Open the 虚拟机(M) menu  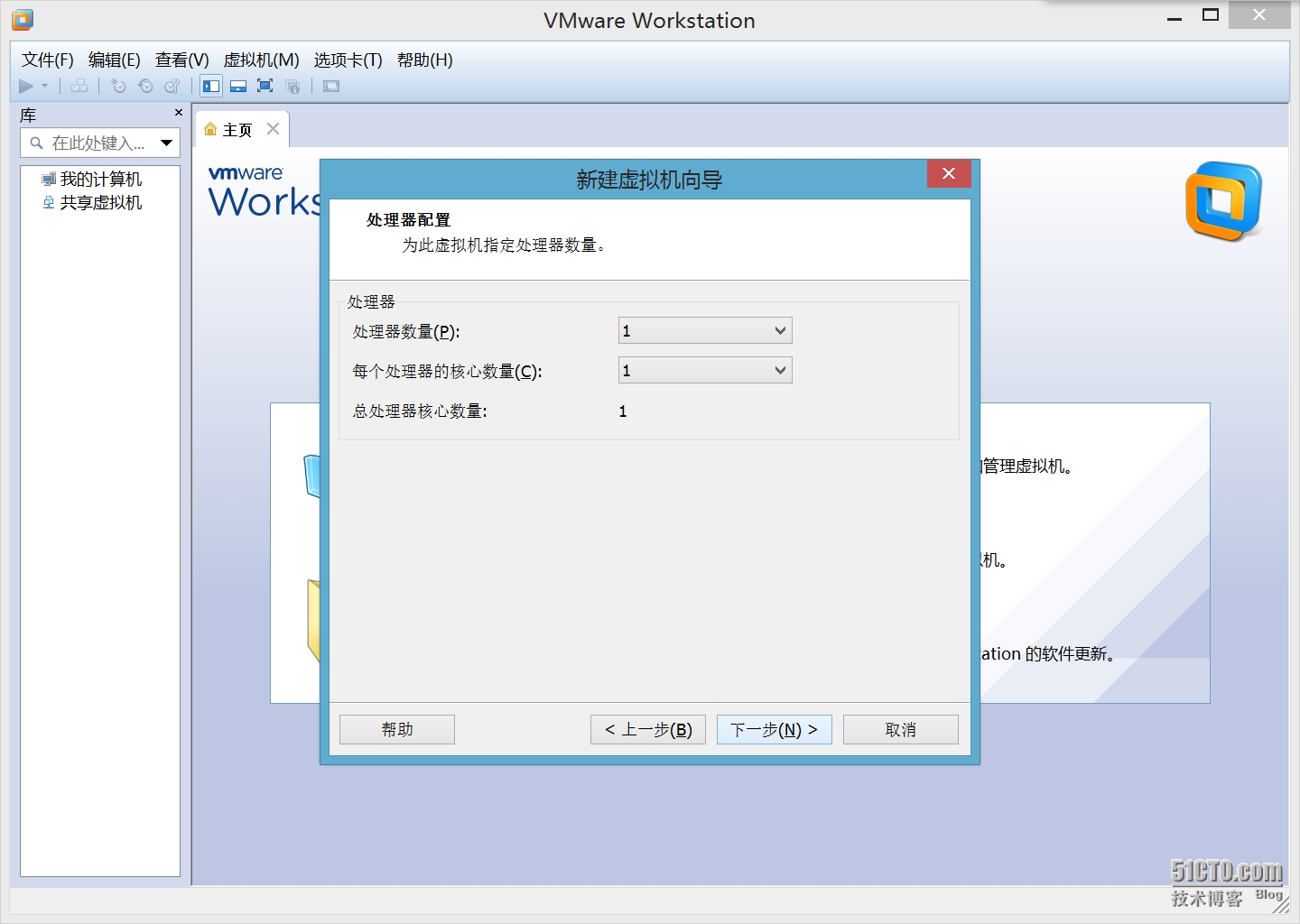(262, 60)
